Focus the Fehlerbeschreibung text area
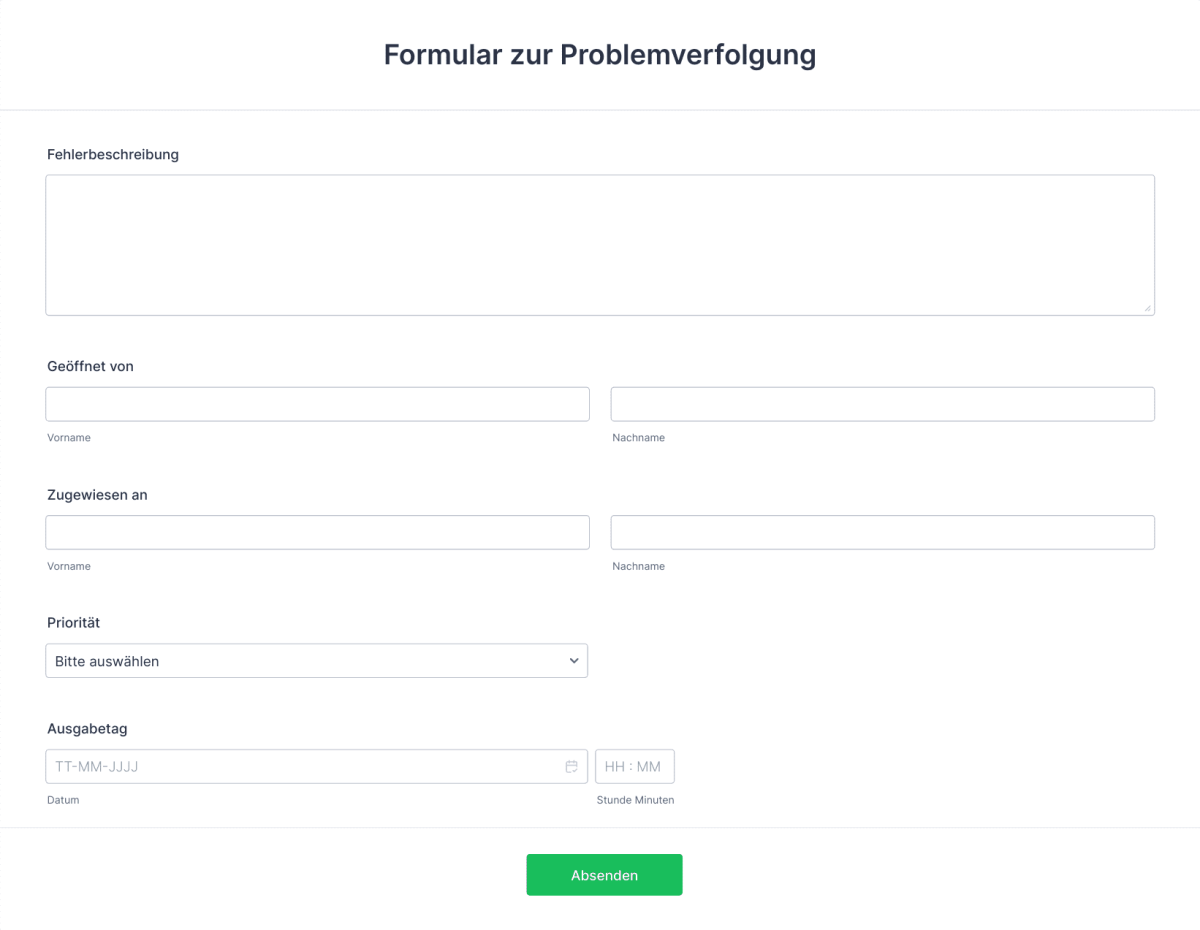The height and width of the screenshot is (930, 1200). (x=600, y=244)
